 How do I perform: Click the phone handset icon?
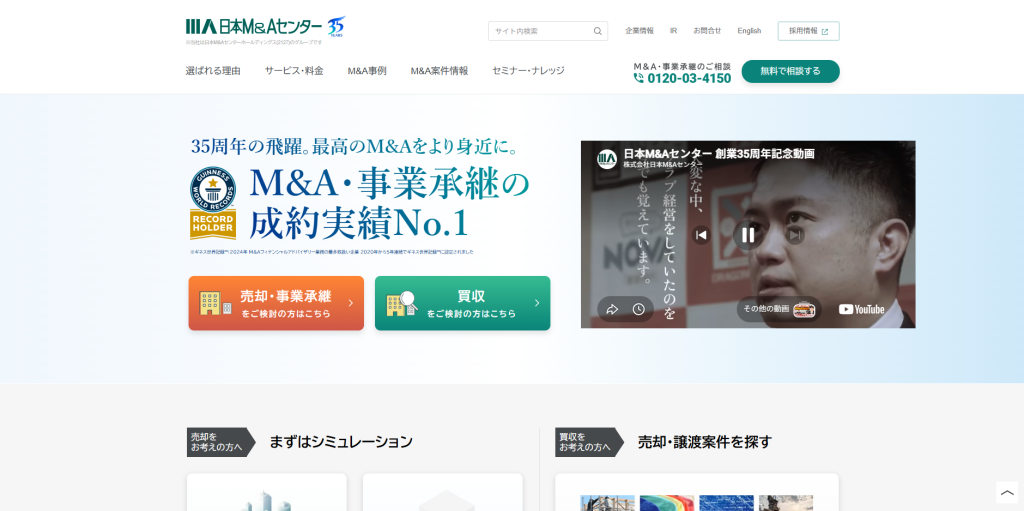[x=639, y=78]
